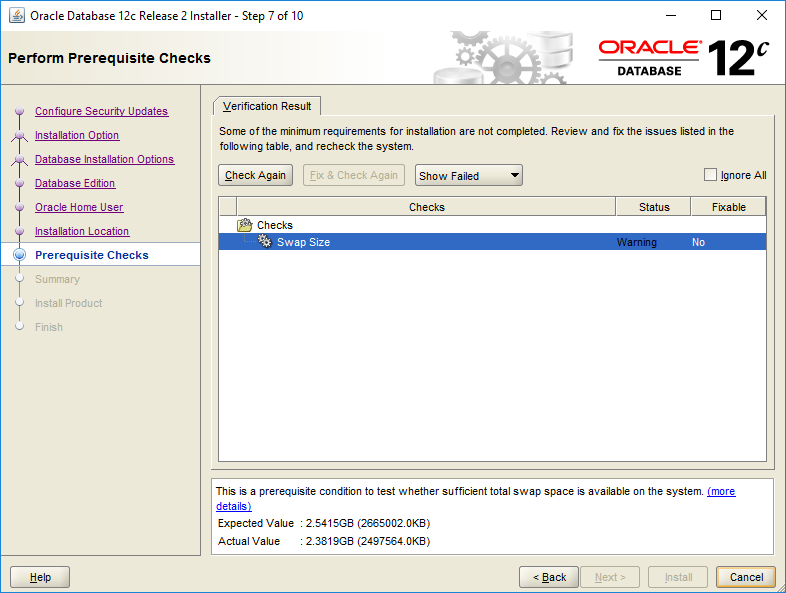
Task: Select the Swap Size check row
Action: [x=492, y=242]
